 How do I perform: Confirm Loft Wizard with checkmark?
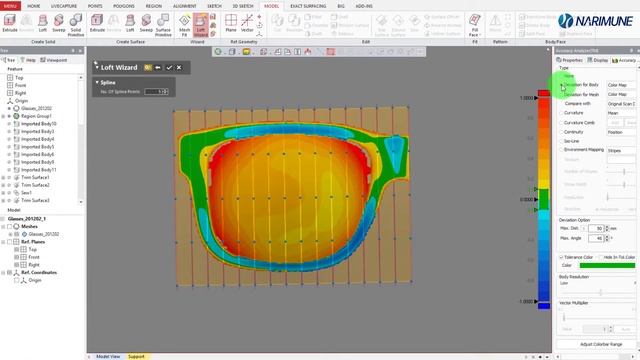pos(169,67)
